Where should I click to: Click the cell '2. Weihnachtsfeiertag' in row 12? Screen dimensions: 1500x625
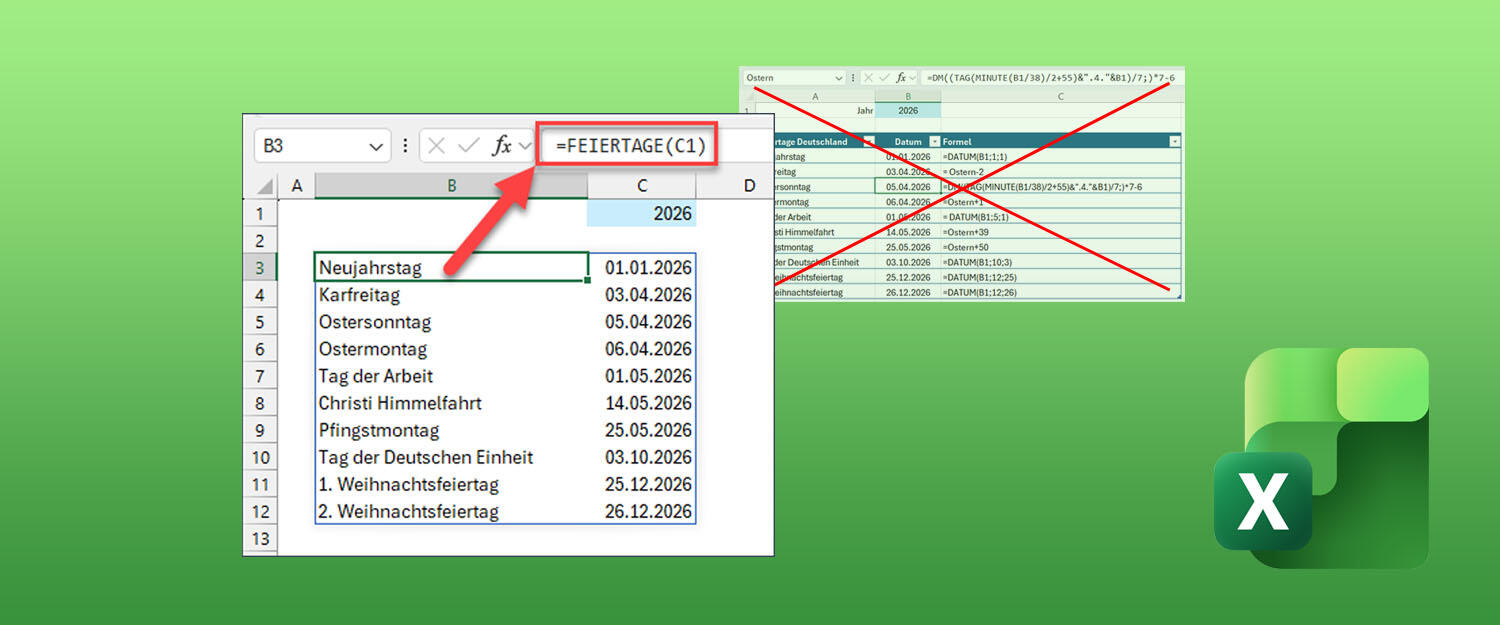point(452,511)
